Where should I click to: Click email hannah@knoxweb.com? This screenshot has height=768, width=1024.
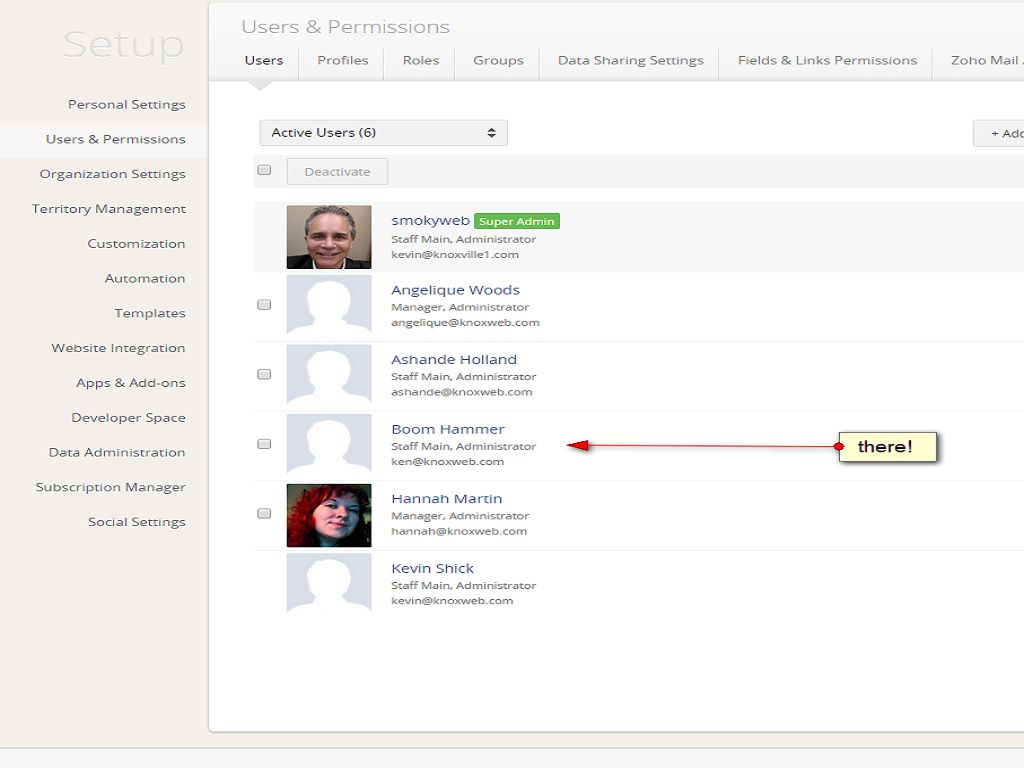point(458,532)
